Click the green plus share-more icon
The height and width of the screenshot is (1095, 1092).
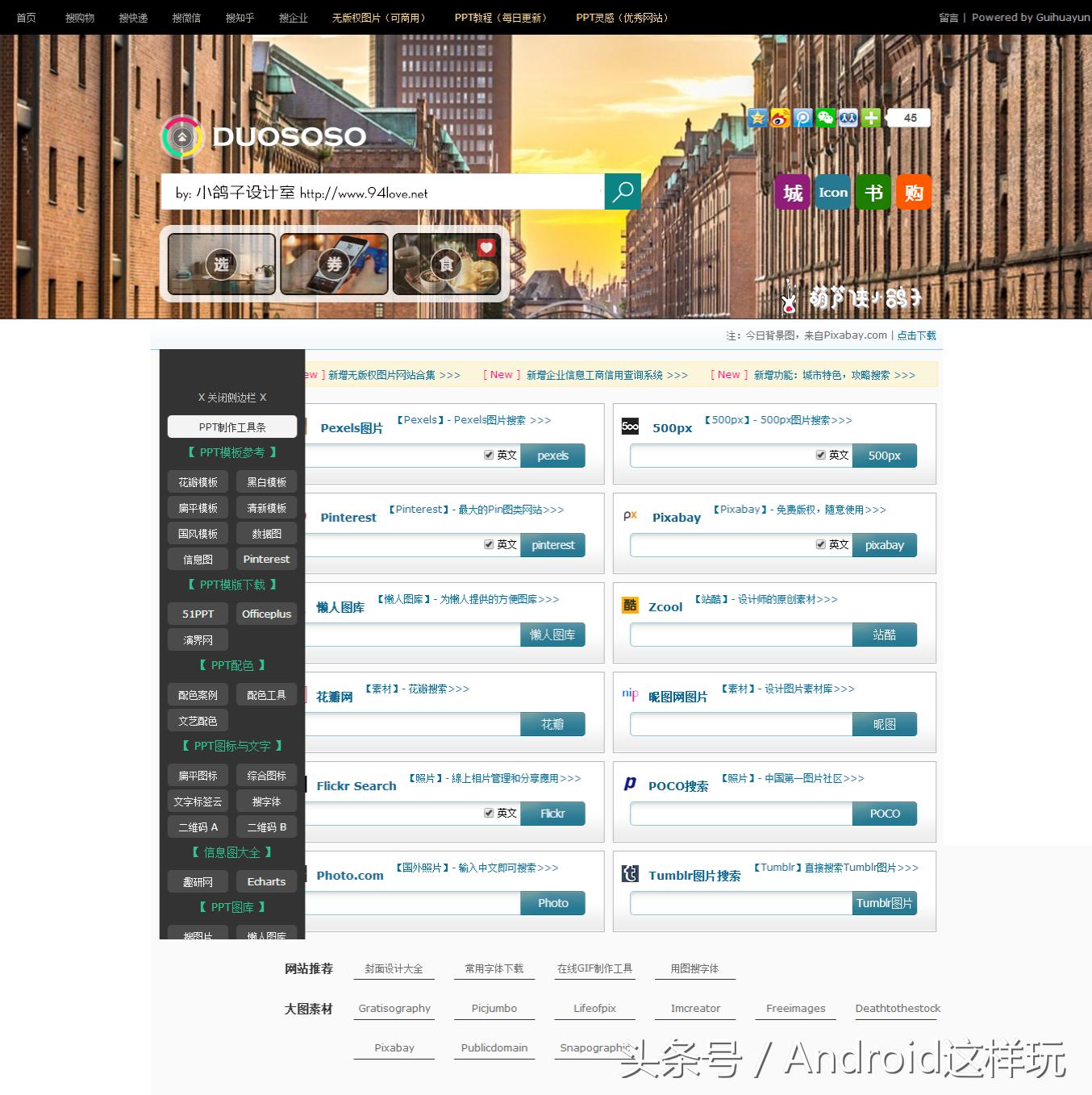869,118
